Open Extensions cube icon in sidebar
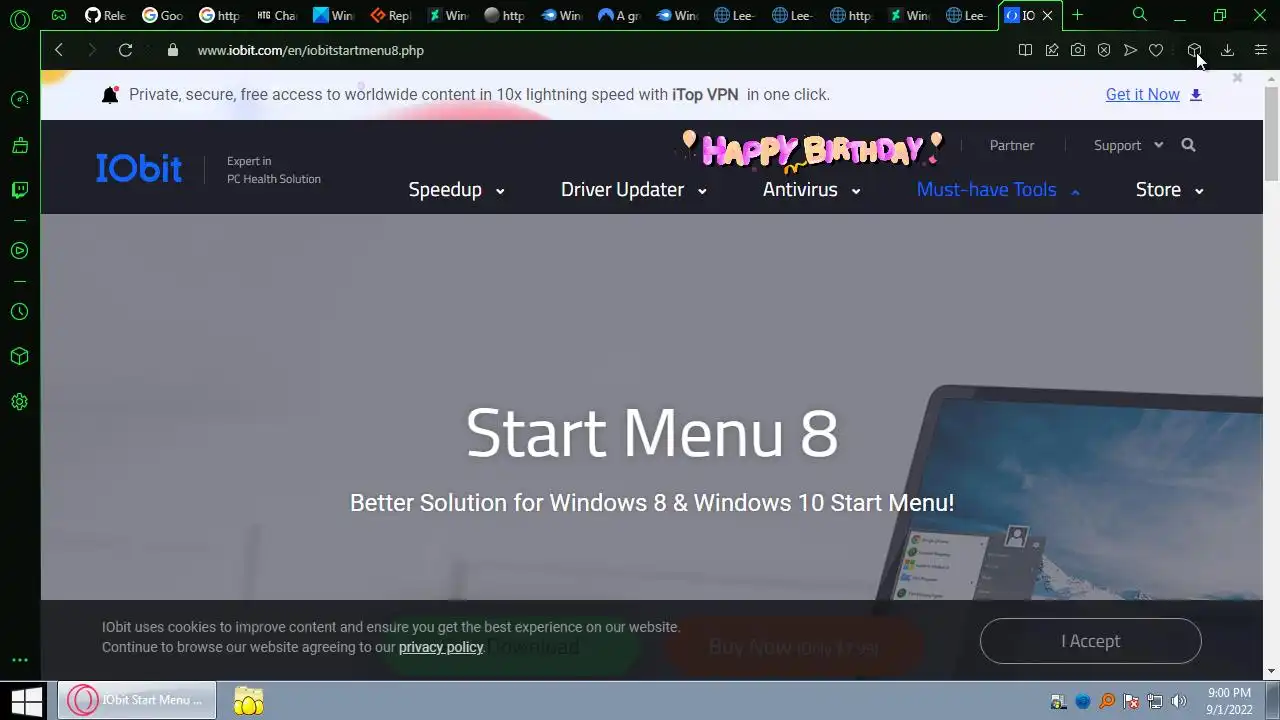Screen dimensions: 1280x720 tap(19, 357)
